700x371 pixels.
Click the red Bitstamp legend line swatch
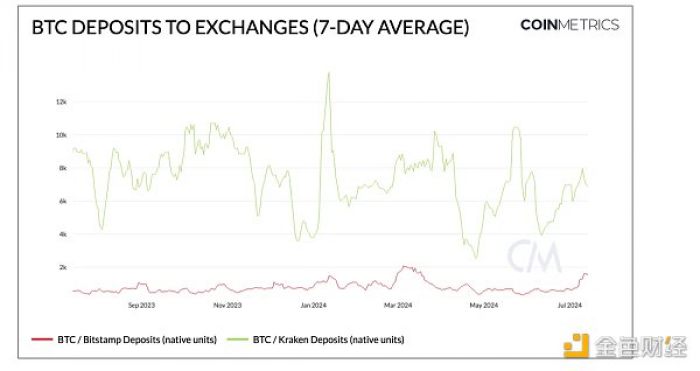click(42, 340)
